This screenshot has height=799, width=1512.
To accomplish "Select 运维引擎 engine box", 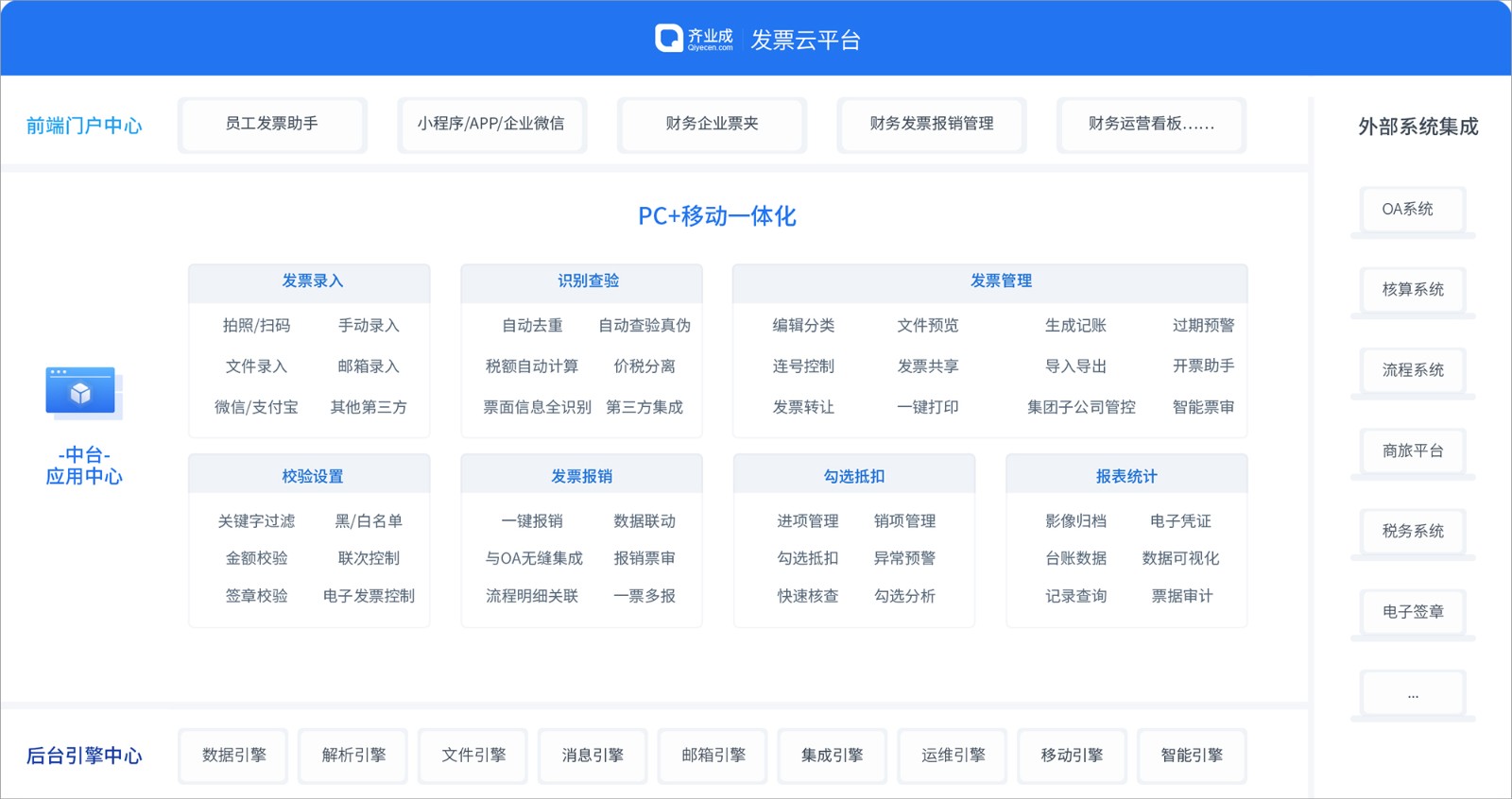I will 953,756.
